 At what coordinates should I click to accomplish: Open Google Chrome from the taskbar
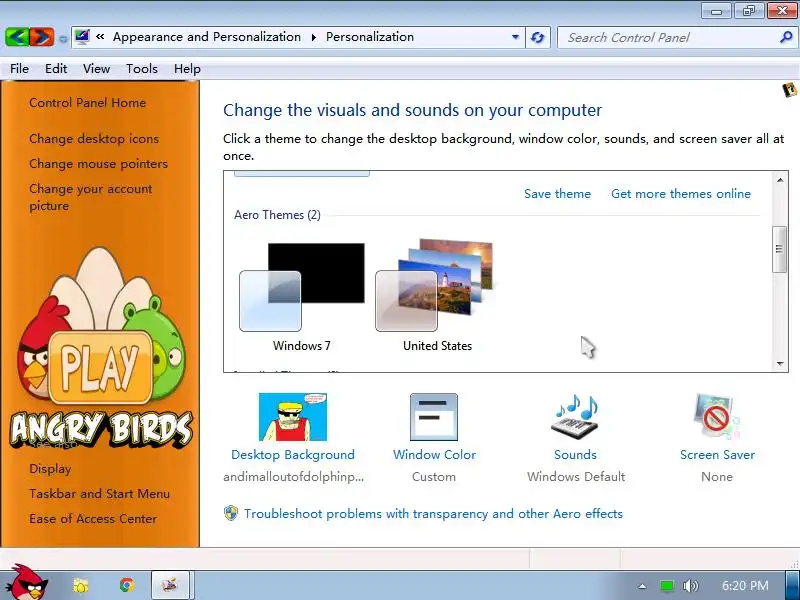pyautogui.click(x=127, y=585)
